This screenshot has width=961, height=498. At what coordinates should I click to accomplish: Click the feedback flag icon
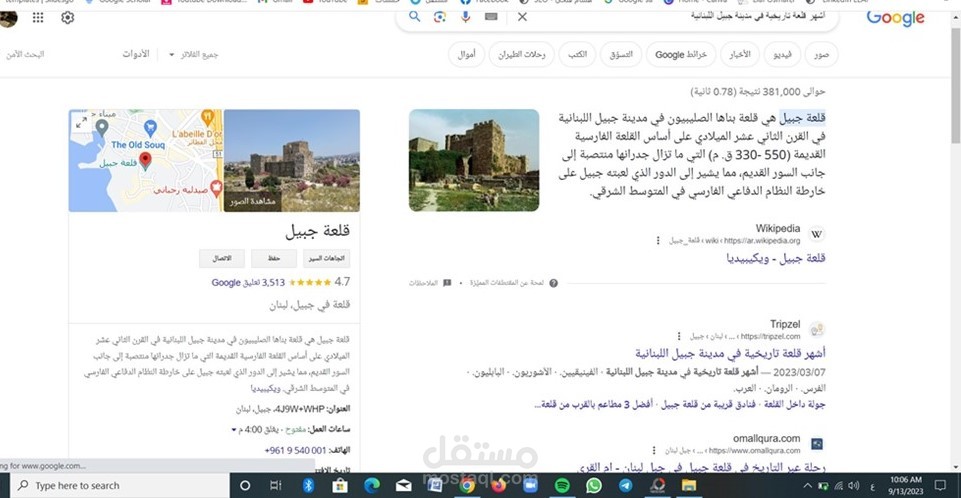(447, 283)
